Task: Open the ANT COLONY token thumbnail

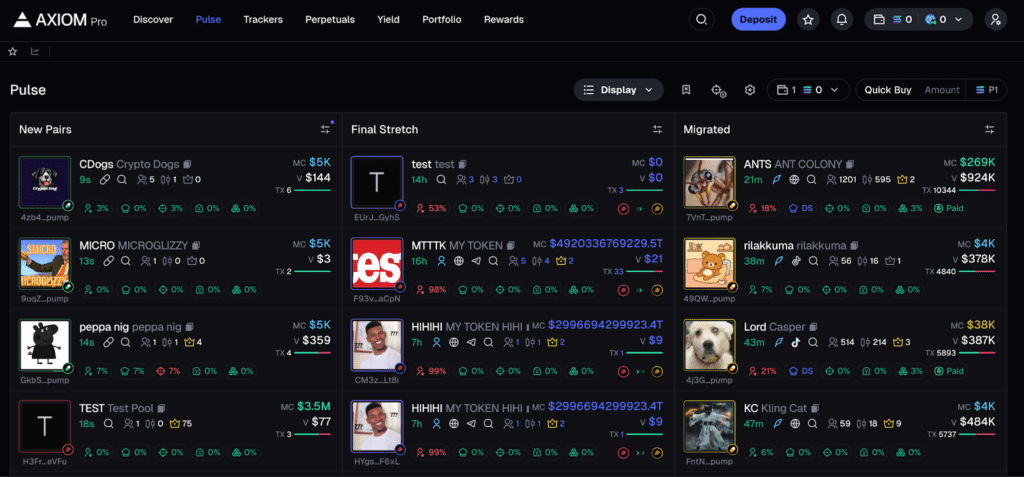Action: [x=709, y=182]
